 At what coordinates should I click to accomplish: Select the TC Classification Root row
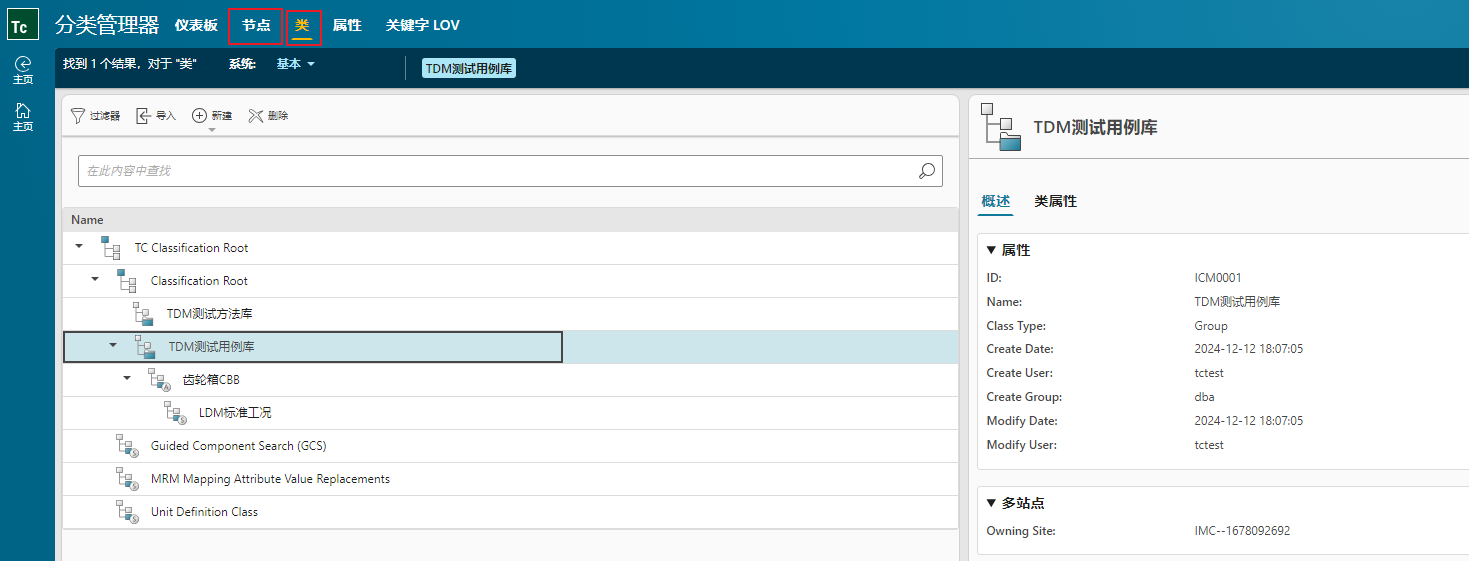tap(510, 248)
